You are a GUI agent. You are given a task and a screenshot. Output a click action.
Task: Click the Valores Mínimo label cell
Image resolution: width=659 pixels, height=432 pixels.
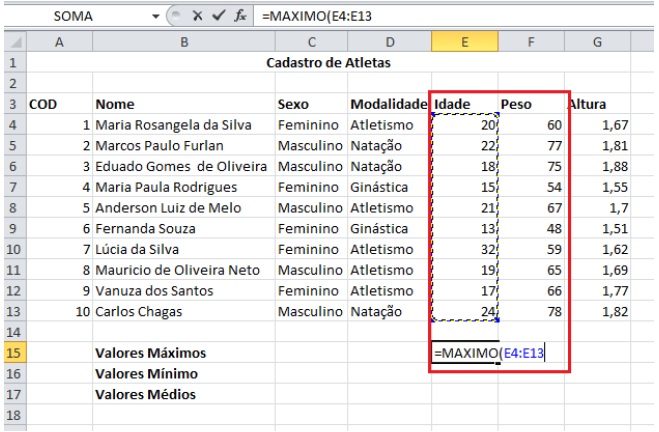tap(147, 373)
